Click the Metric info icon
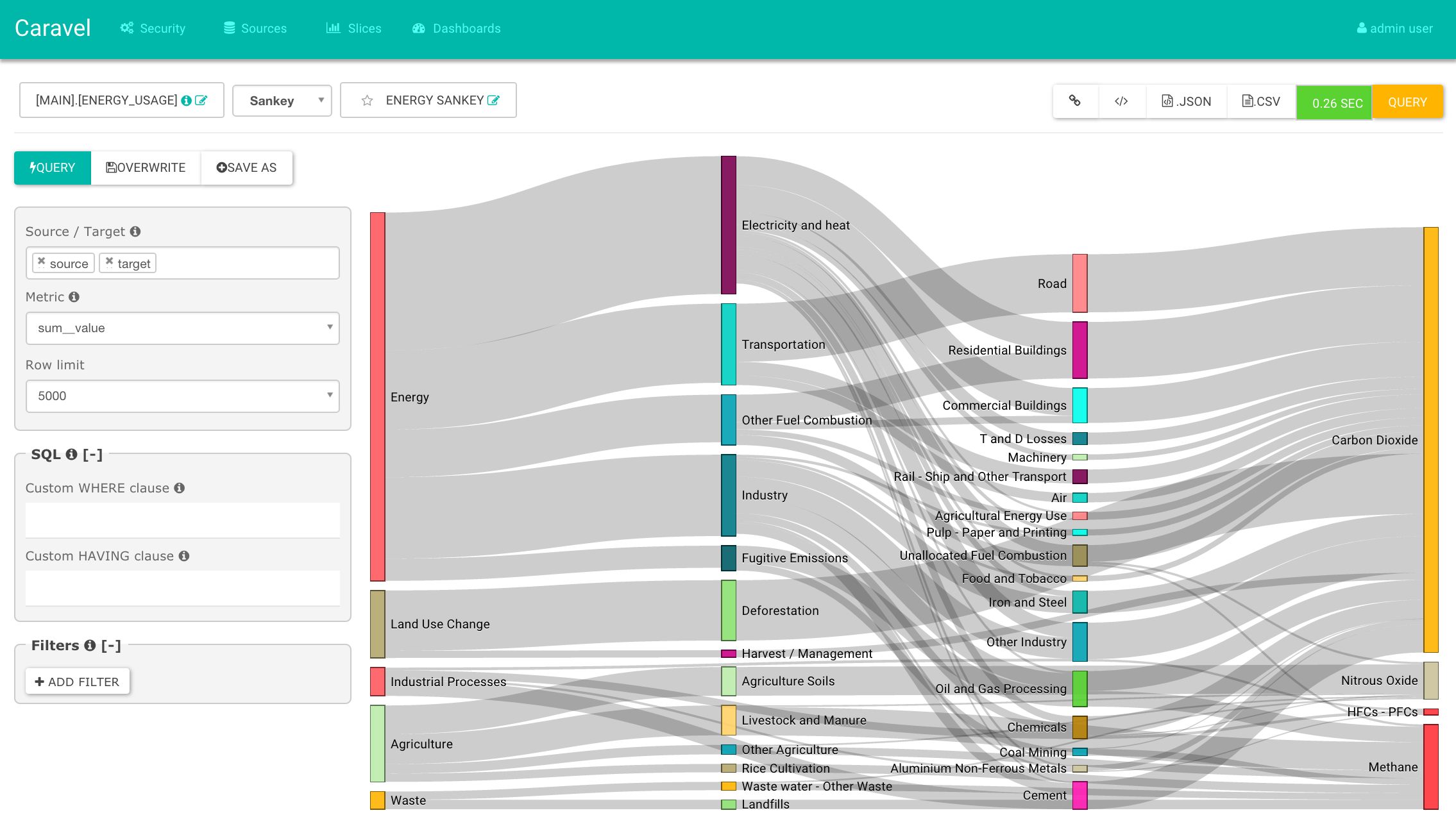The width and height of the screenshot is (1456, 840). click(74, 297)
